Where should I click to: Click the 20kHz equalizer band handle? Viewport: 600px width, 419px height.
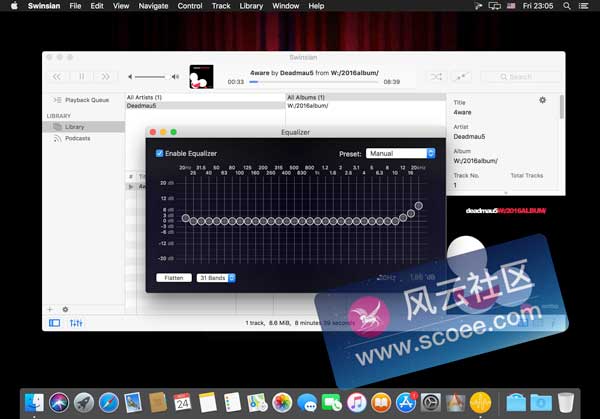(x=419, y=206)
